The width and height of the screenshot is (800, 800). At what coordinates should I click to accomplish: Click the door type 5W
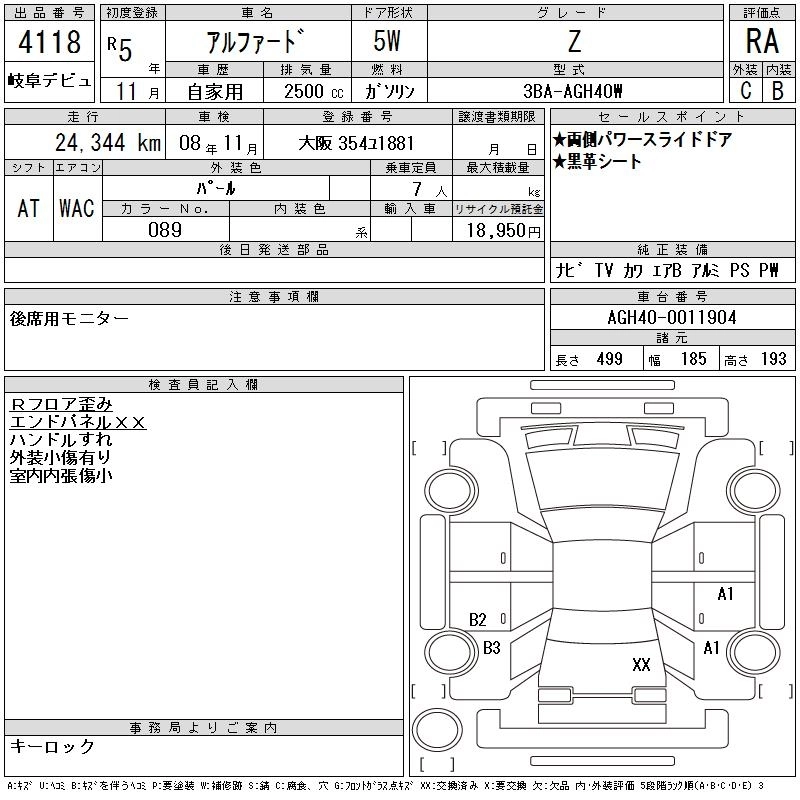coord(387,41)
